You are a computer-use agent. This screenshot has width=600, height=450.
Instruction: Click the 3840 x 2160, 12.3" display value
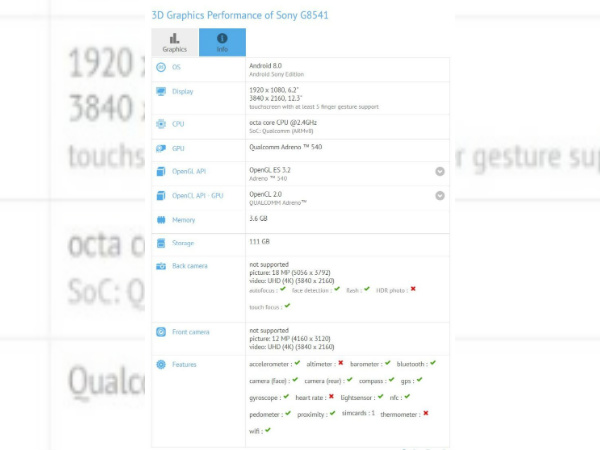(276, 98)
